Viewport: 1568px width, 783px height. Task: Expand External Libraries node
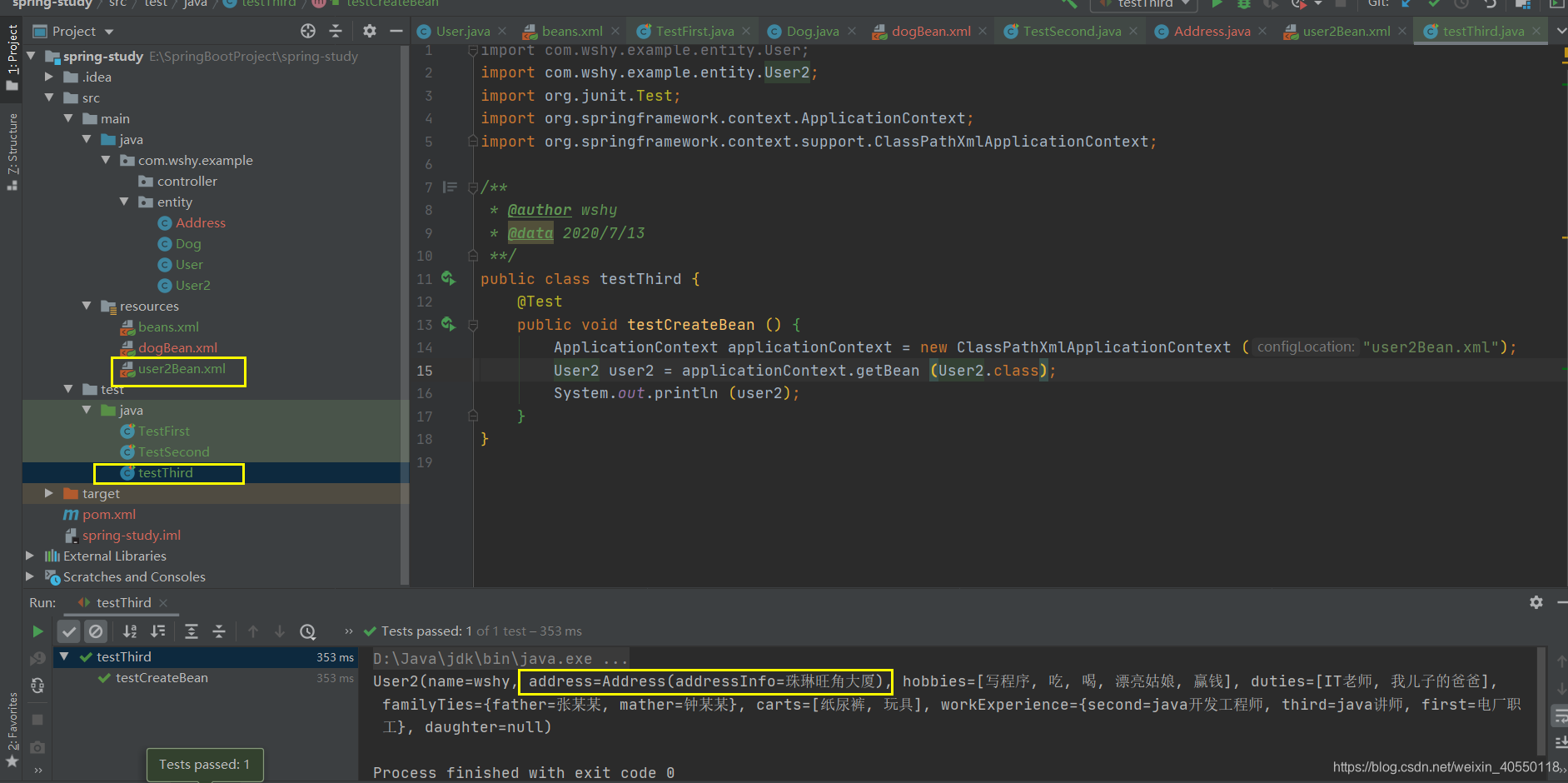pyautogui.click(x=30, y=556)
